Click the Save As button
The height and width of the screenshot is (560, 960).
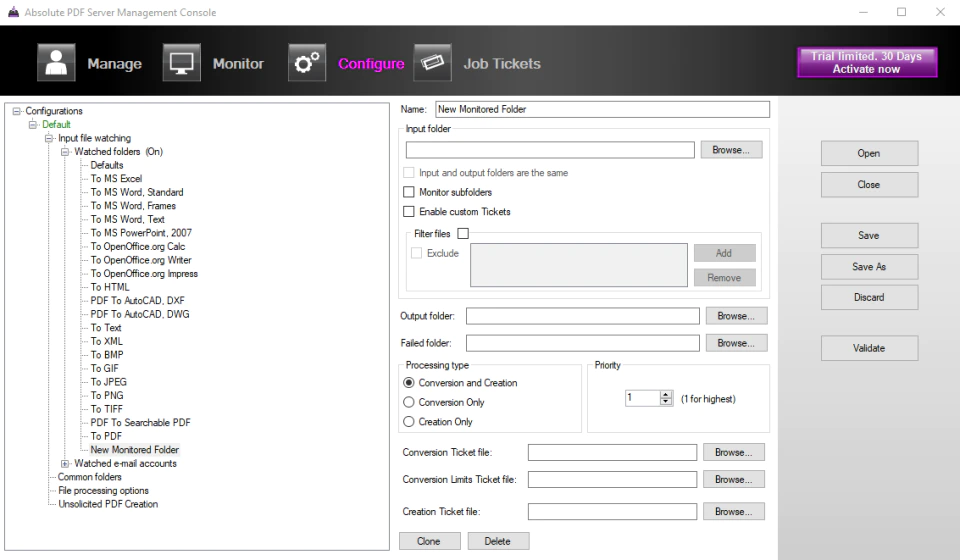(869, 267)
